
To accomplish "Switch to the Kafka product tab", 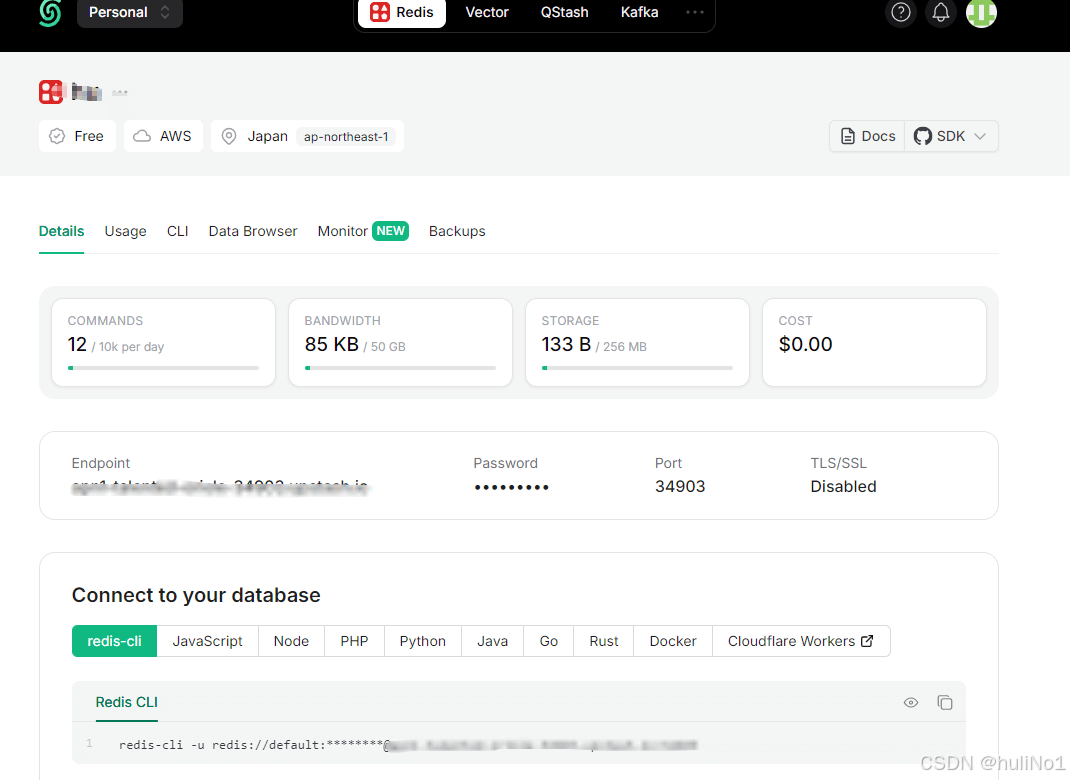I will click(x=639, y=12).
